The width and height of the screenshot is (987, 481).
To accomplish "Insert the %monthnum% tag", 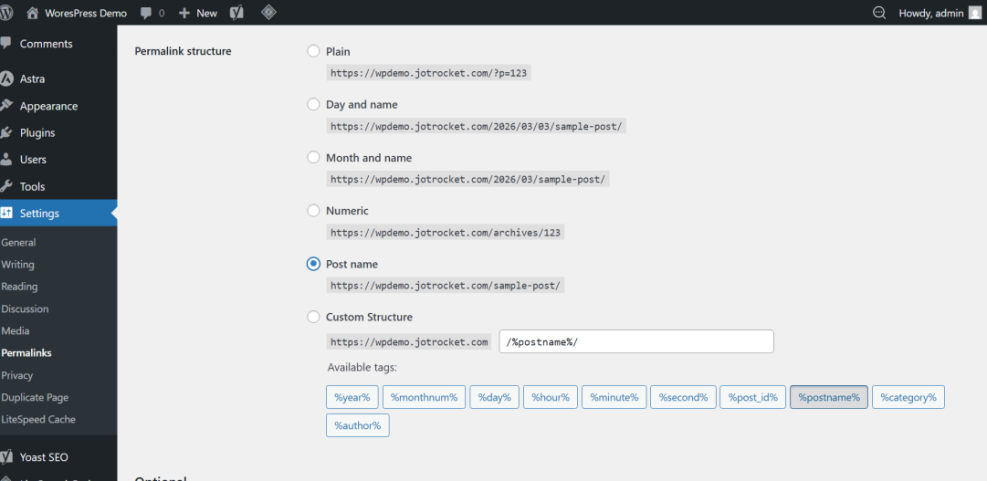I will [x=424, y=397].
